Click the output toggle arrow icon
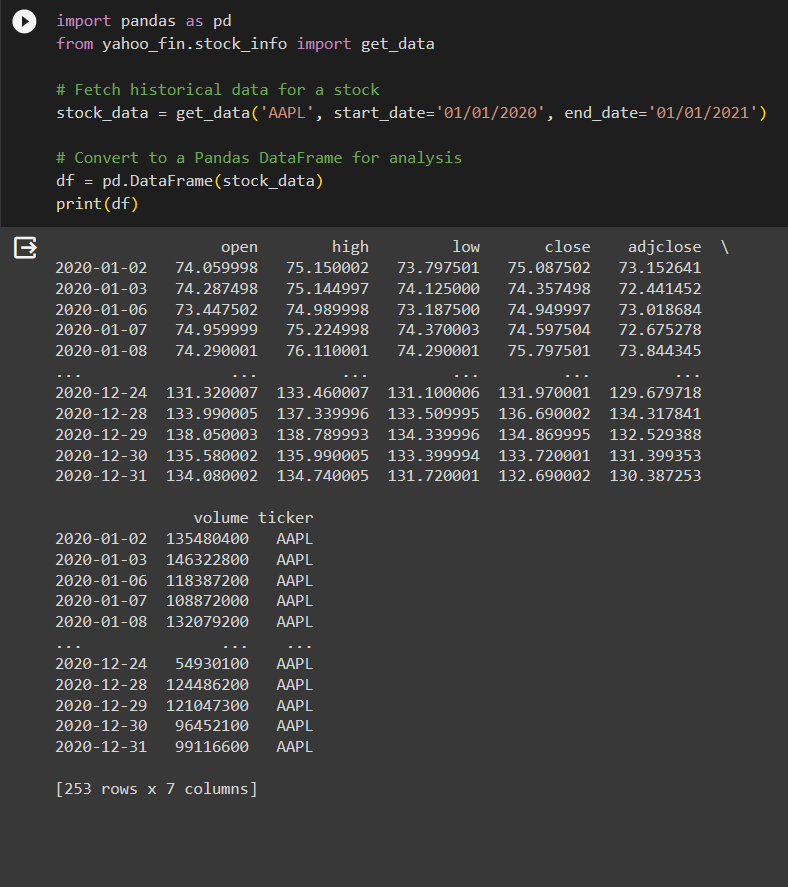Viewport: 788px width, 887px height. coord(25,247)
